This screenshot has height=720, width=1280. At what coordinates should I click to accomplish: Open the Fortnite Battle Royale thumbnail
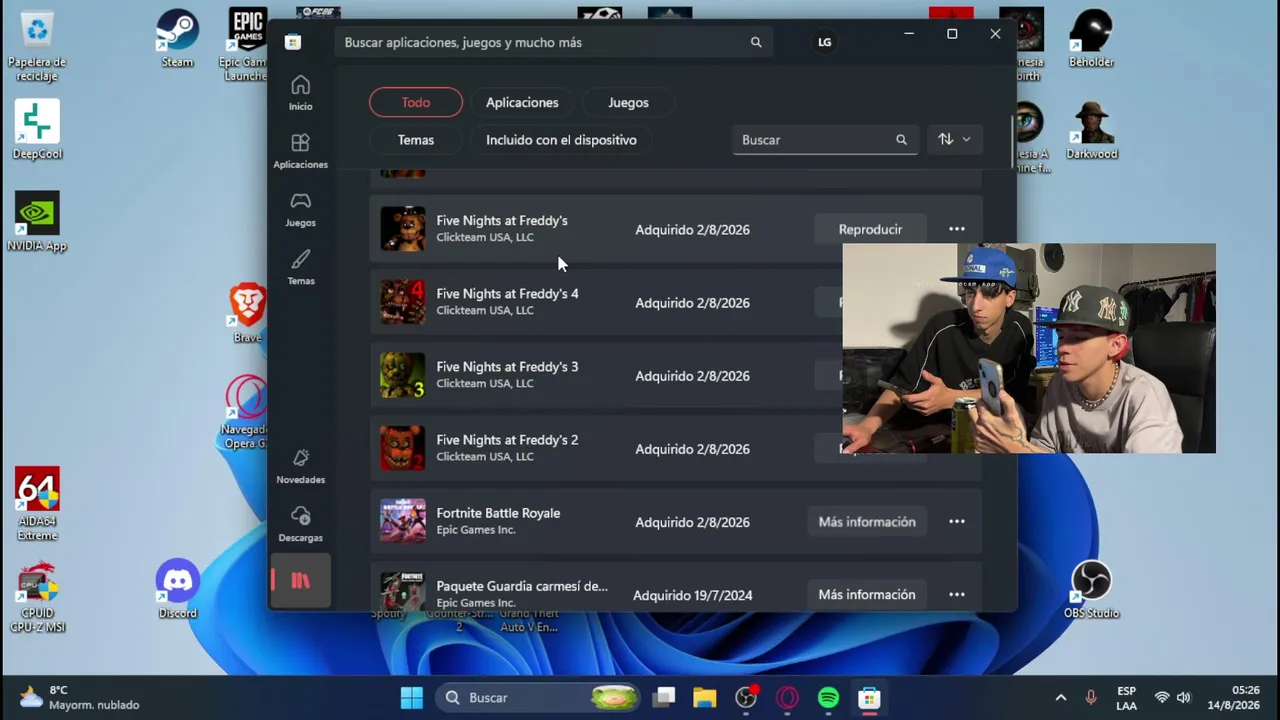click(403, 521)
